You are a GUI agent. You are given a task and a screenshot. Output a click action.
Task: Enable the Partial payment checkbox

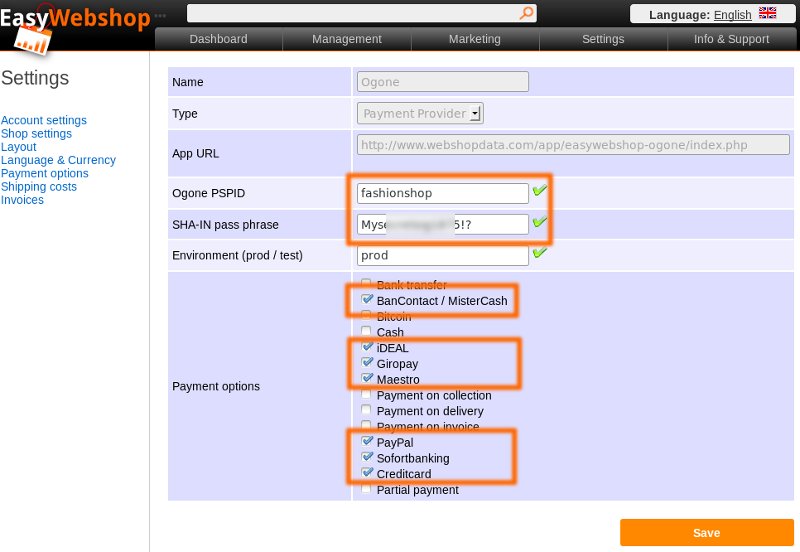tap(366, 489)
